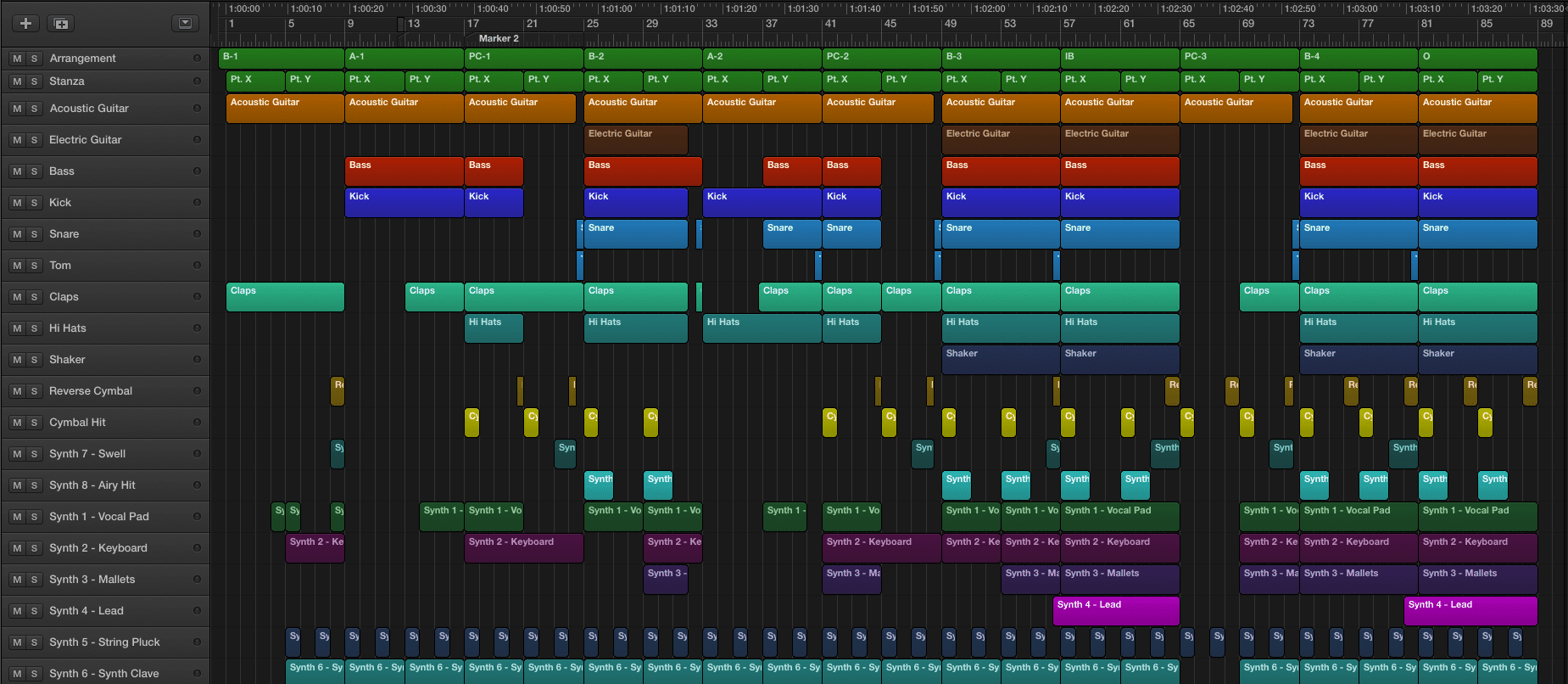
Task: Solo the Bass track
Action: 34,171
